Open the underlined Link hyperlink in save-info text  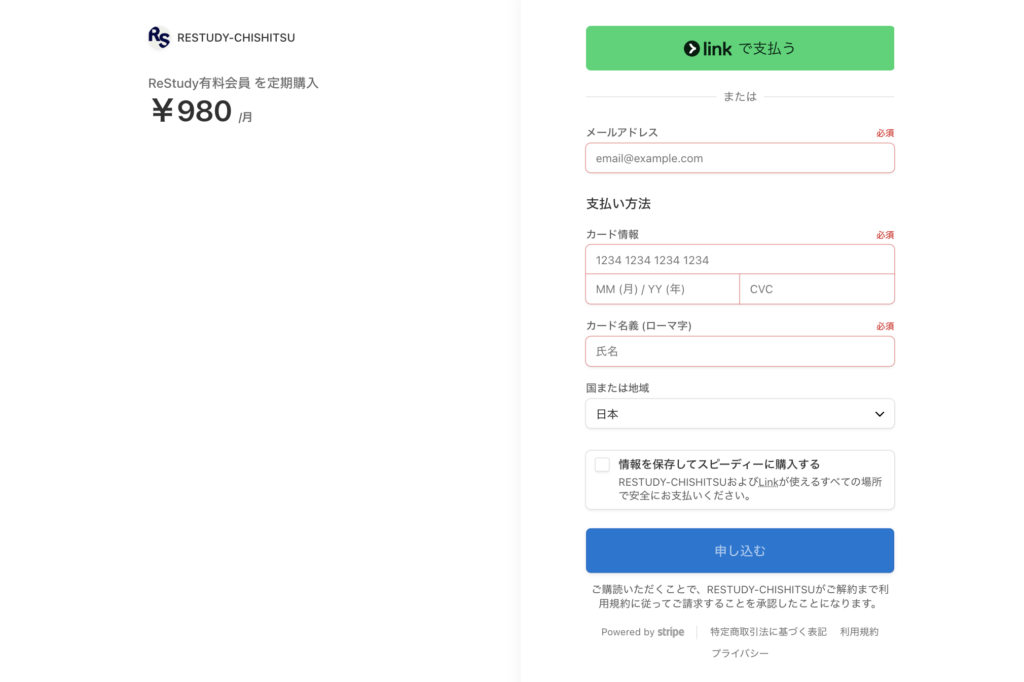[x=768, y=482]
